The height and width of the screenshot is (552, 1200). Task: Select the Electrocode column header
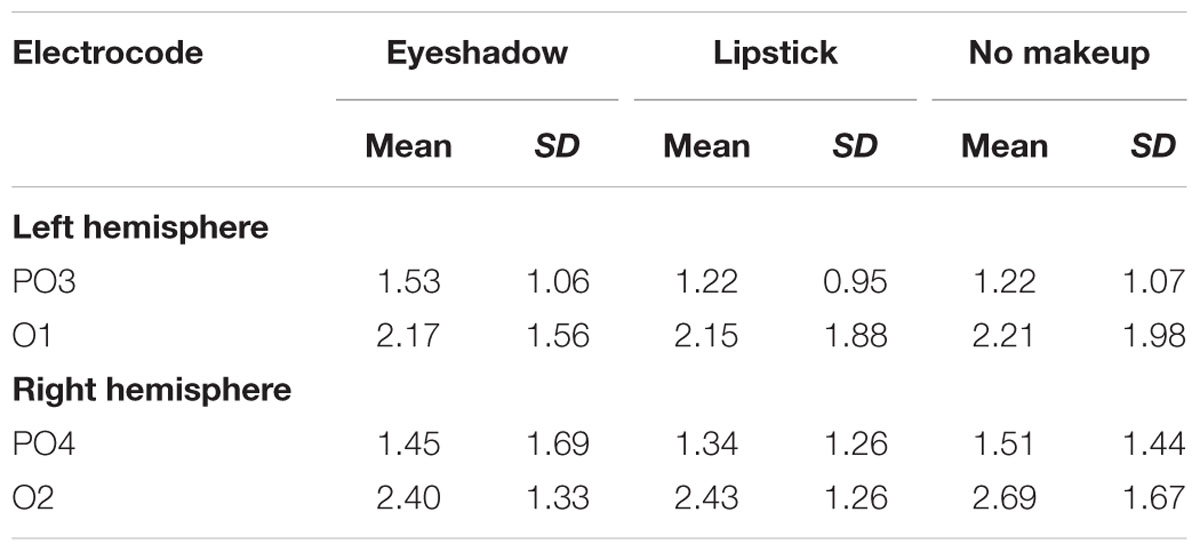tap(108, 52)
